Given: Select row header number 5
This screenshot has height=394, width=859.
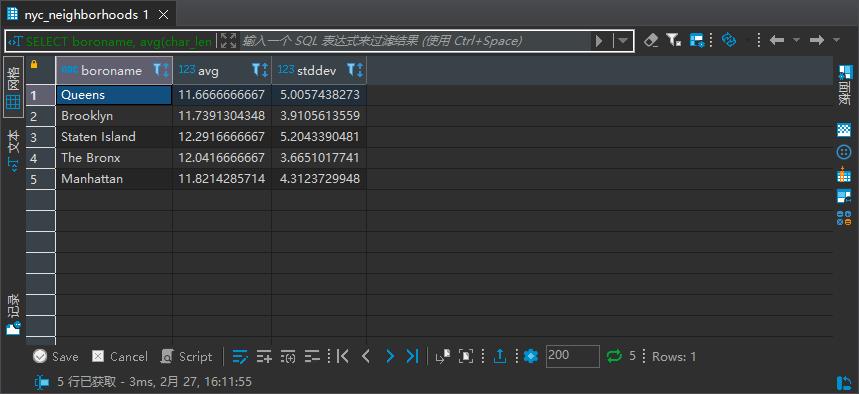Looking at the screenshot, I should [41, 179].
